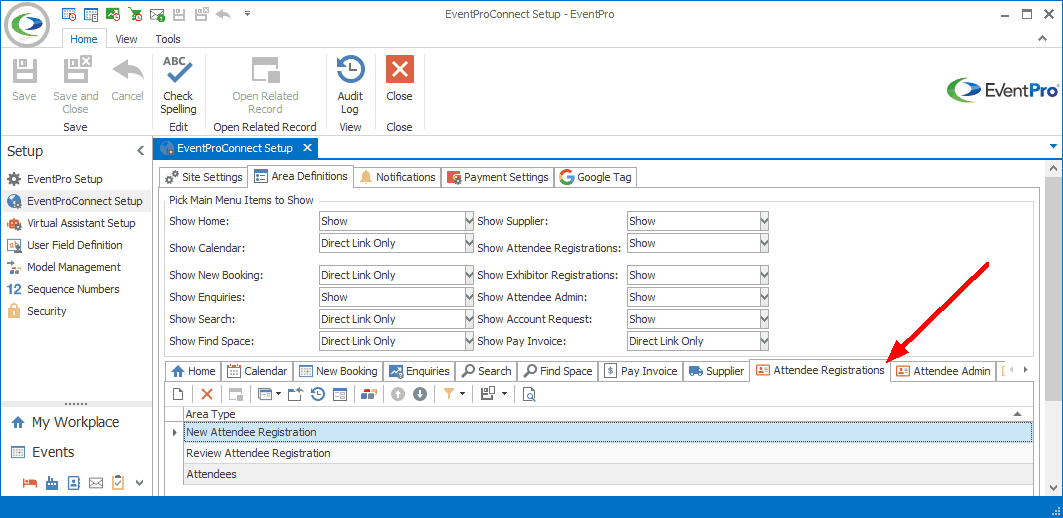Switch to the Payment Settings tab
1063x518 pixels.
coord(498,177)
